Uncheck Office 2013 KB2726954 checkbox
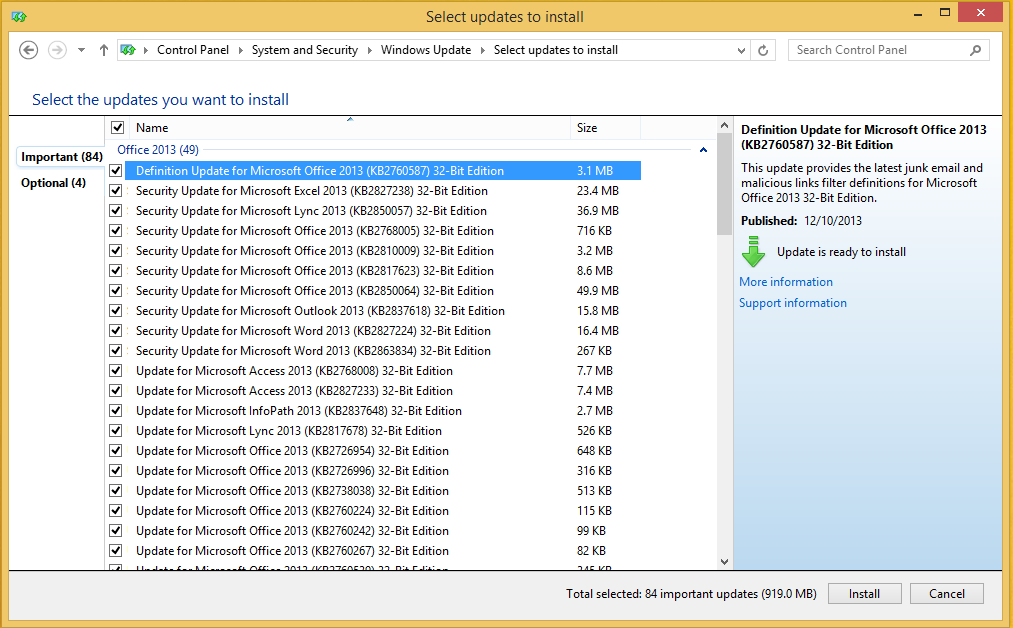 tap(116, 451)
